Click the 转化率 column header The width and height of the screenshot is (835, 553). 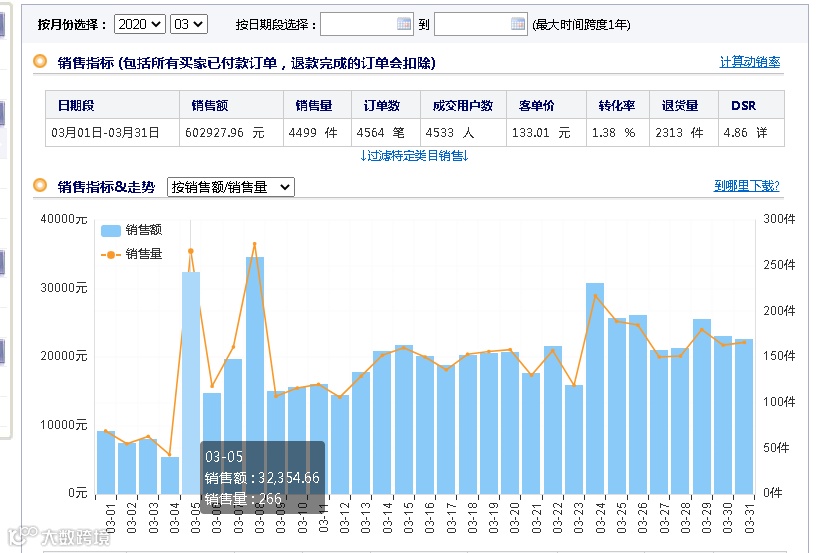617,105
